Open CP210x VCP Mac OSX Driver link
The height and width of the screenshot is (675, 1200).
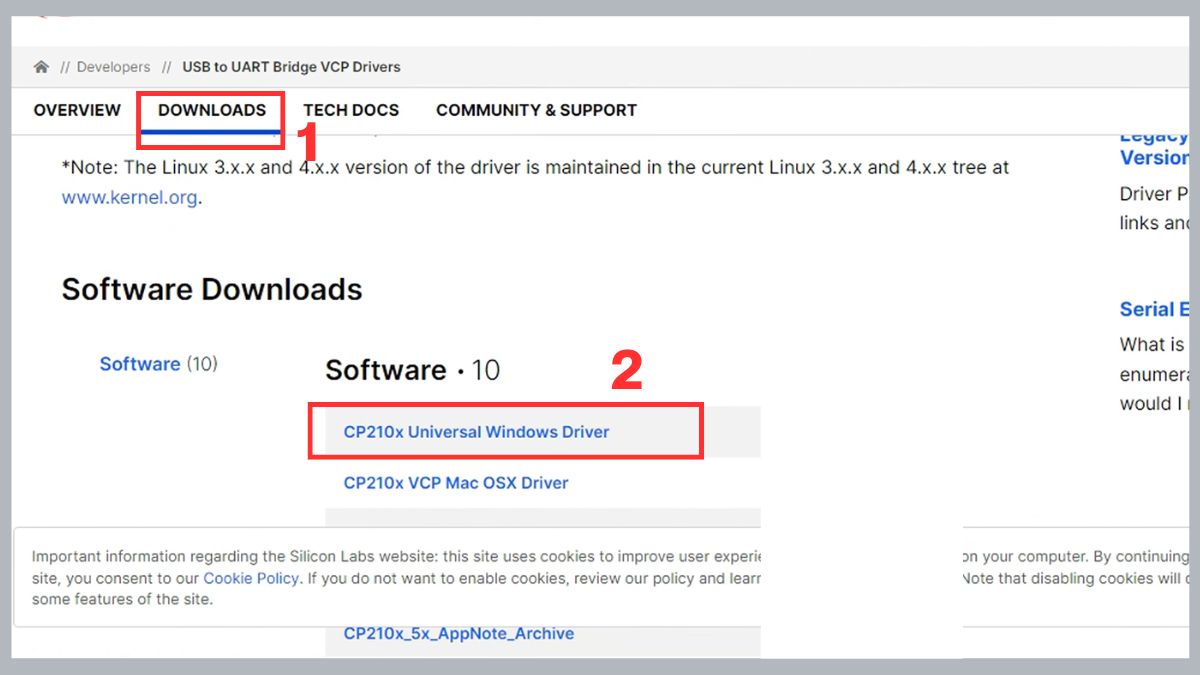456,482
